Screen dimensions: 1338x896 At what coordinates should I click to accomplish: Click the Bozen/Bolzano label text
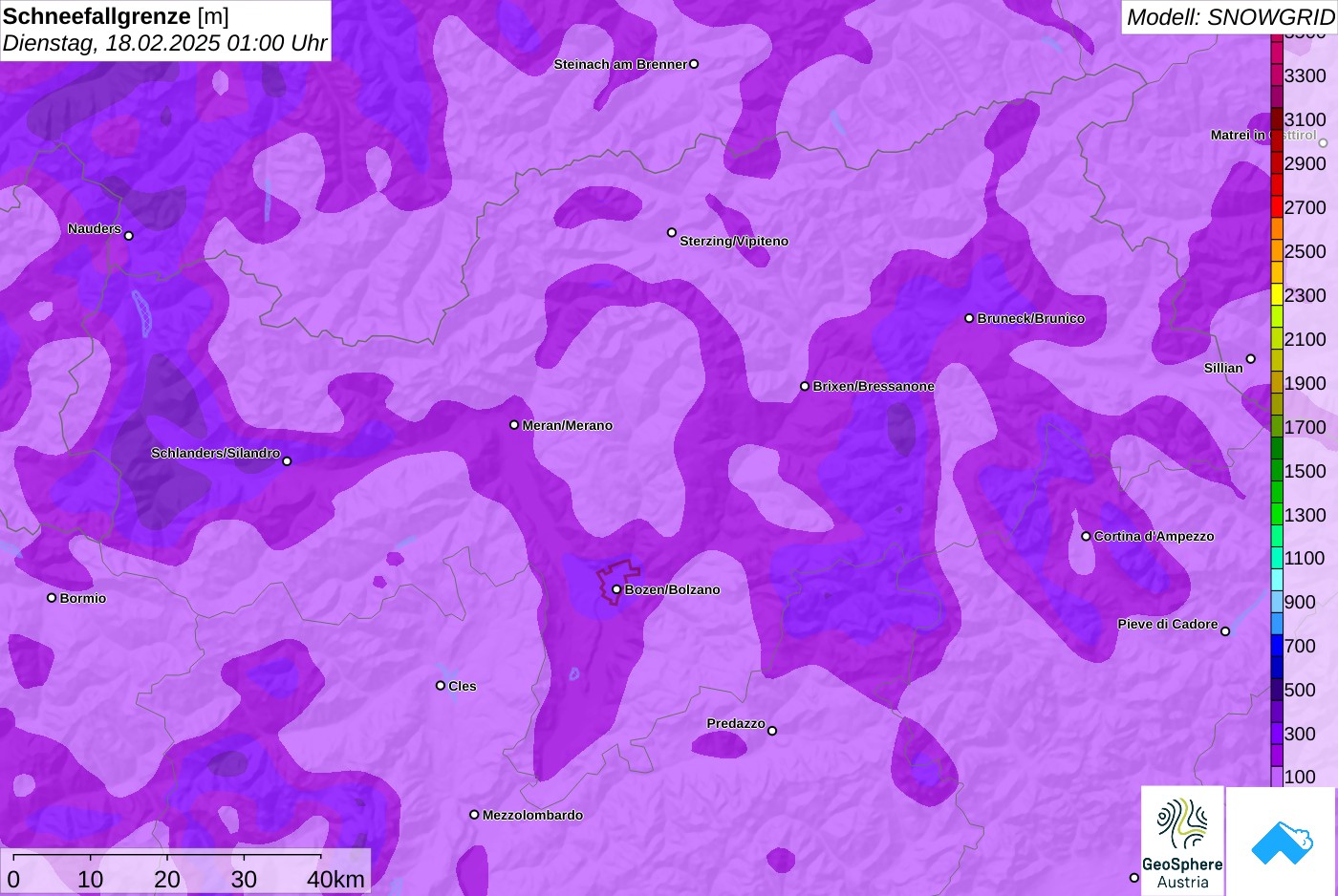click(673, 589)
